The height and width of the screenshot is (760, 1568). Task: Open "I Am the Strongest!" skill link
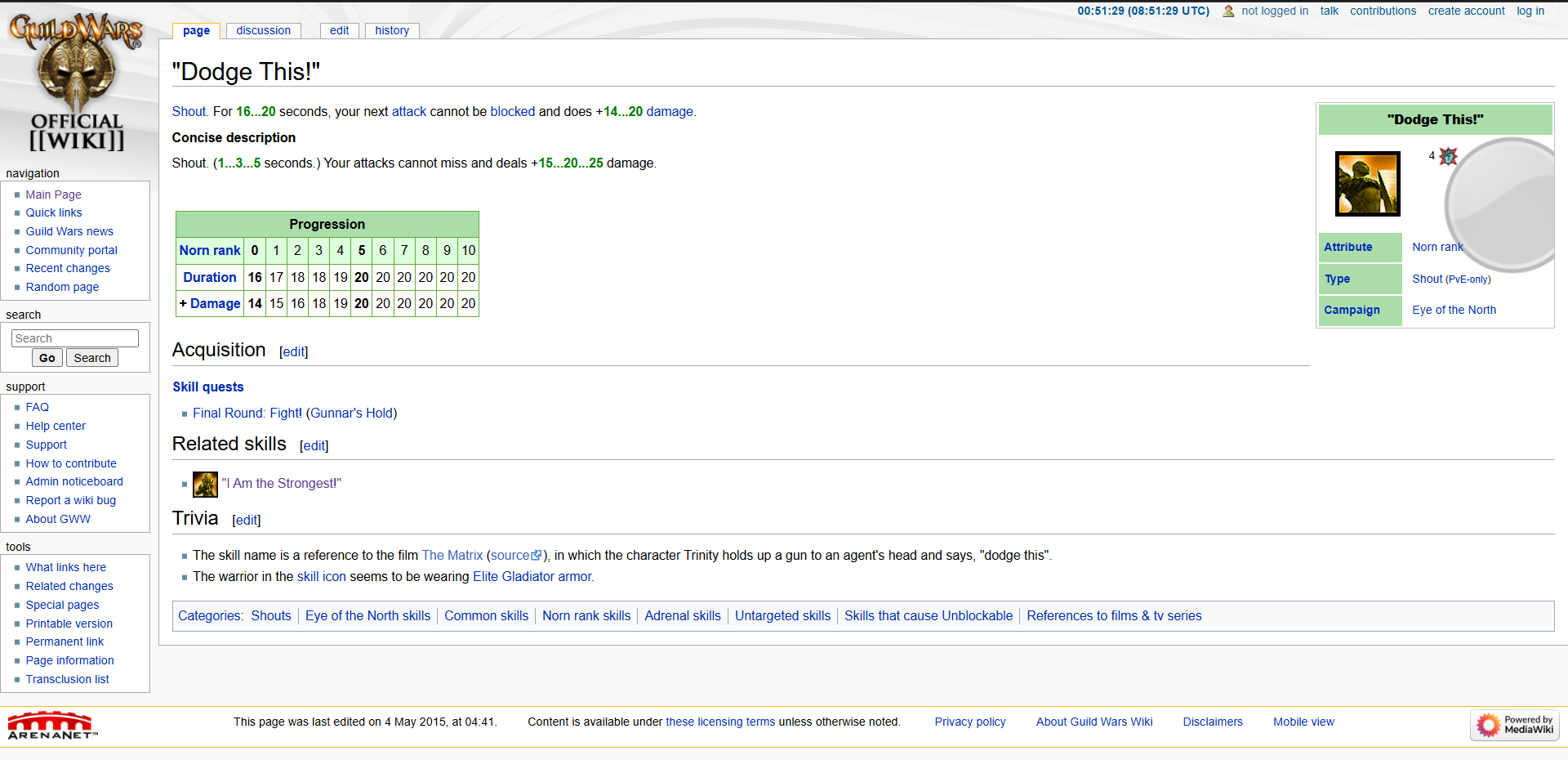[282, 483]
